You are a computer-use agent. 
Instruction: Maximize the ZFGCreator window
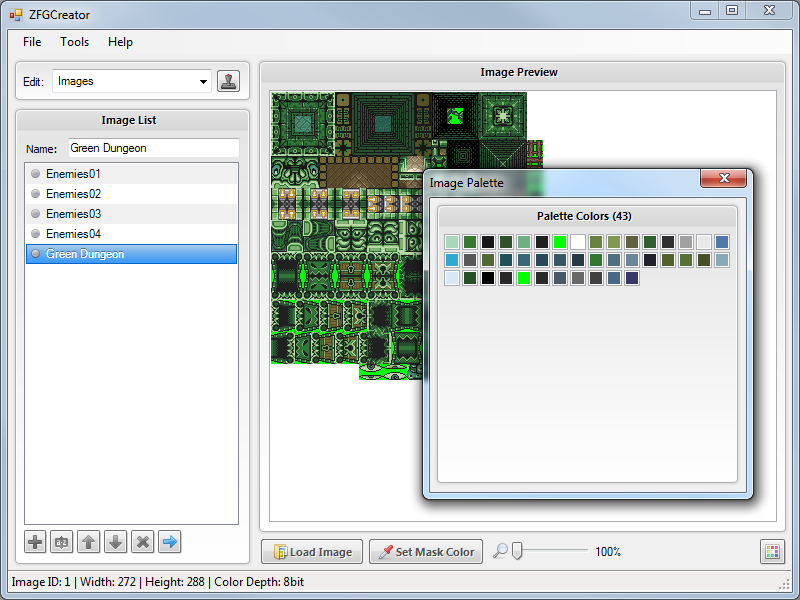[732, 11]
